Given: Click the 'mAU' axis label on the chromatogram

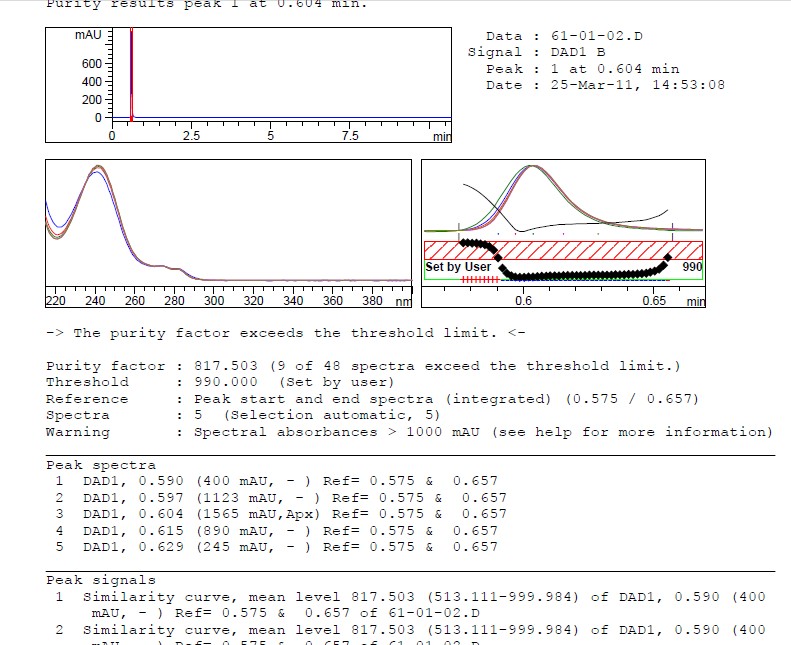Looking at the screenshot, I should click(x=88, y=35).
